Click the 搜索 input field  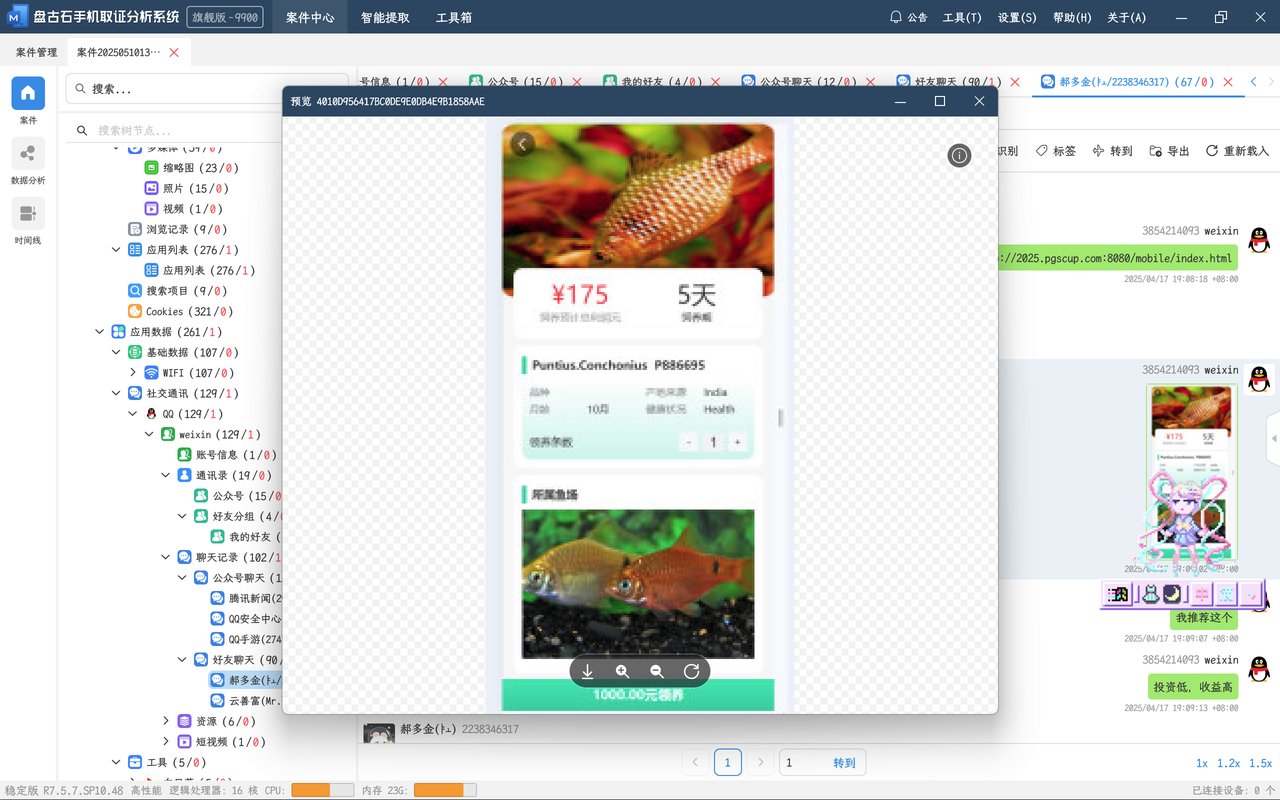210,89
